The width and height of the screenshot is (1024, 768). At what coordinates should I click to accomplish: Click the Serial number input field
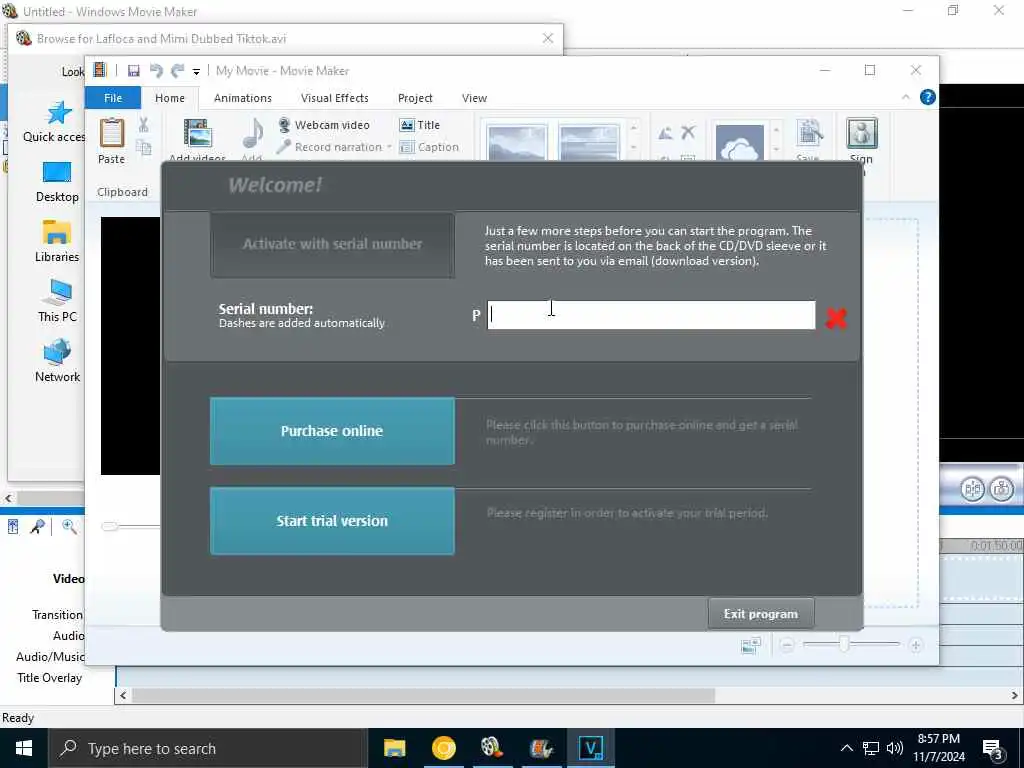[x=651, y=315]
